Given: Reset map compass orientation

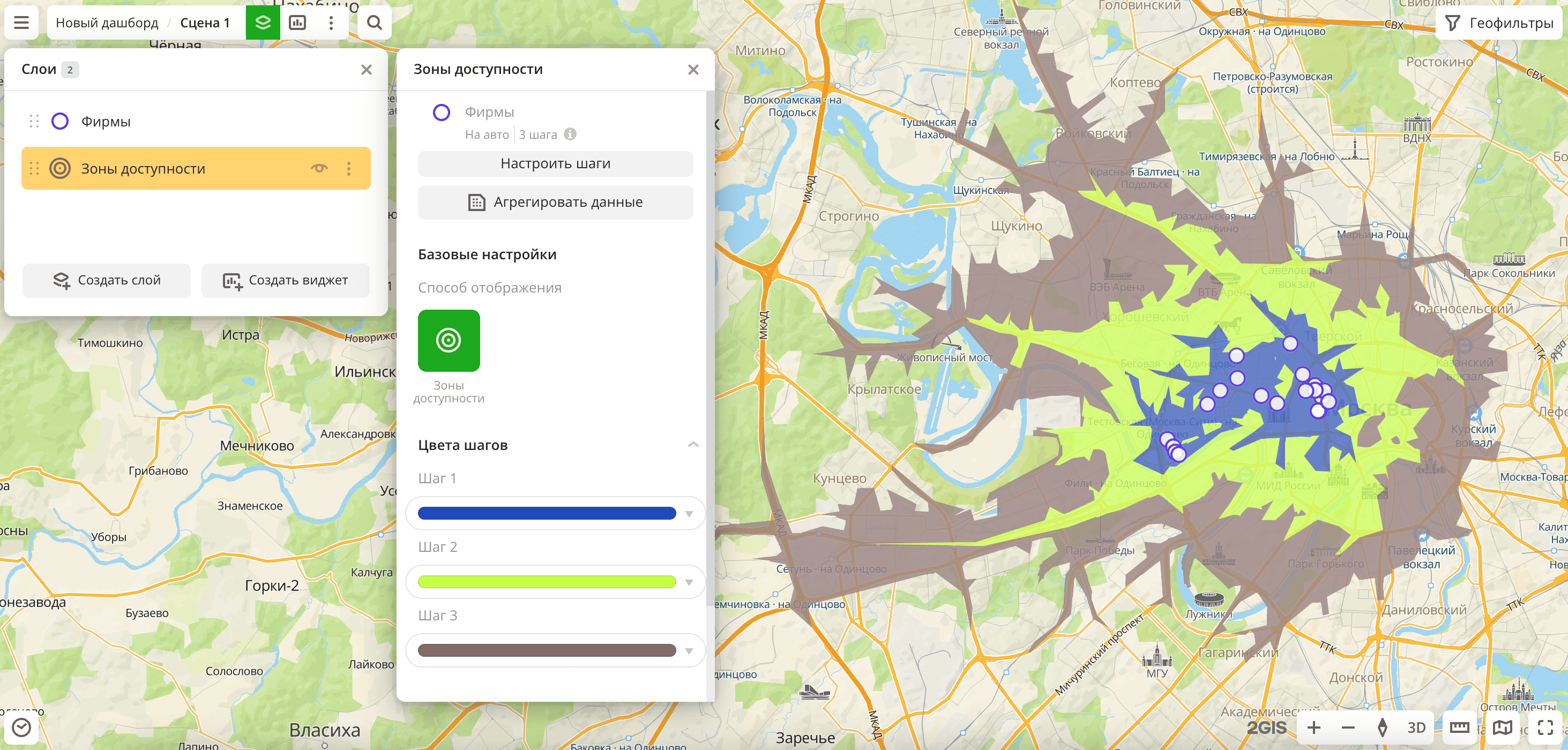Looking at the screenshot, I should coord(1382,727).
